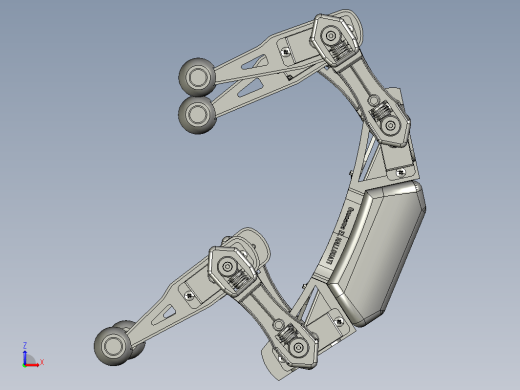
Task: Select the pivot bolt of the upper link's lower end
Action: pyautogui.click(x=390, y=126)
